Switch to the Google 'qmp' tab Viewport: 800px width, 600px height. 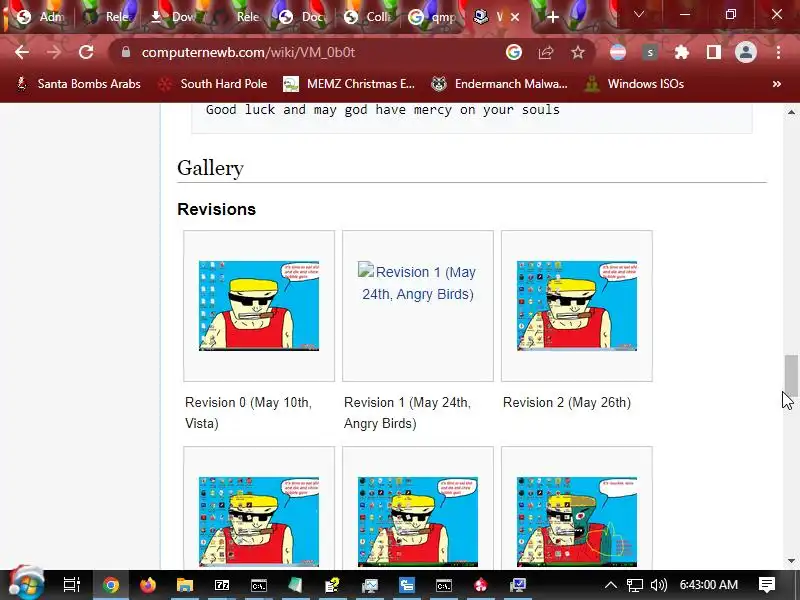tap(433, 17)
